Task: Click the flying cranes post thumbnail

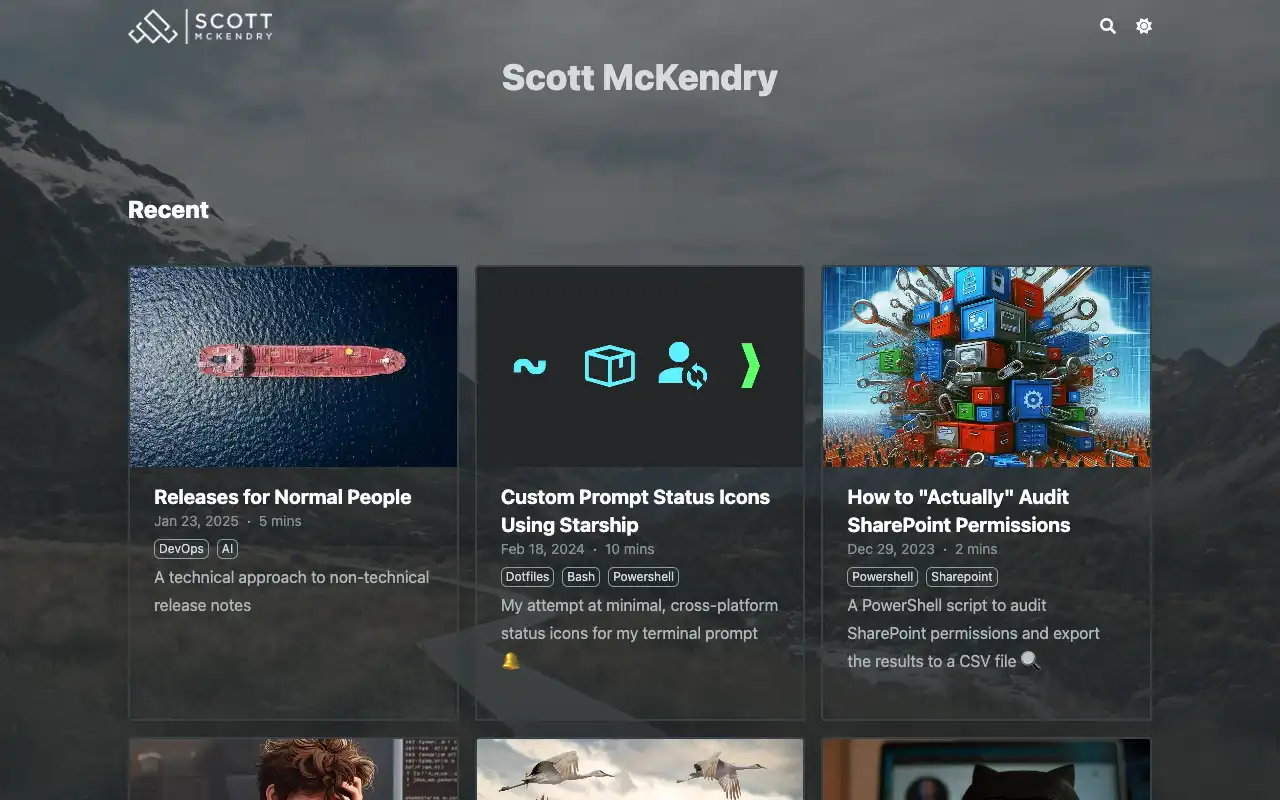Action: [x=639, y=770]
